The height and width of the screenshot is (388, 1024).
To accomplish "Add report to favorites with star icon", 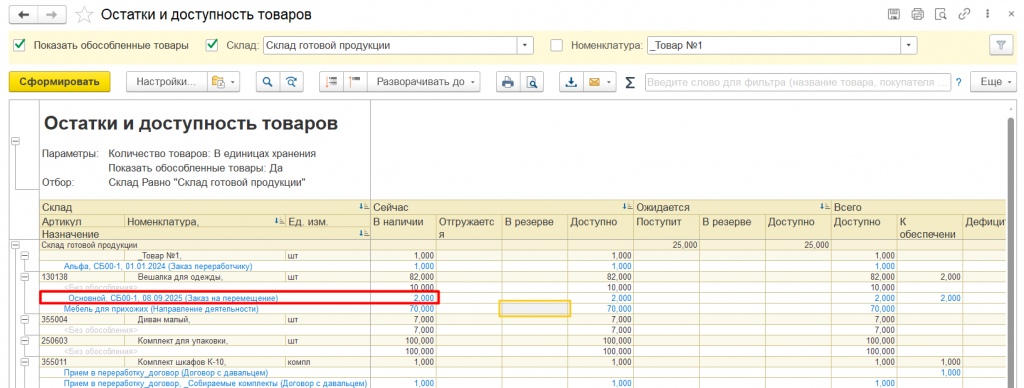I will (x=84, y=14).
